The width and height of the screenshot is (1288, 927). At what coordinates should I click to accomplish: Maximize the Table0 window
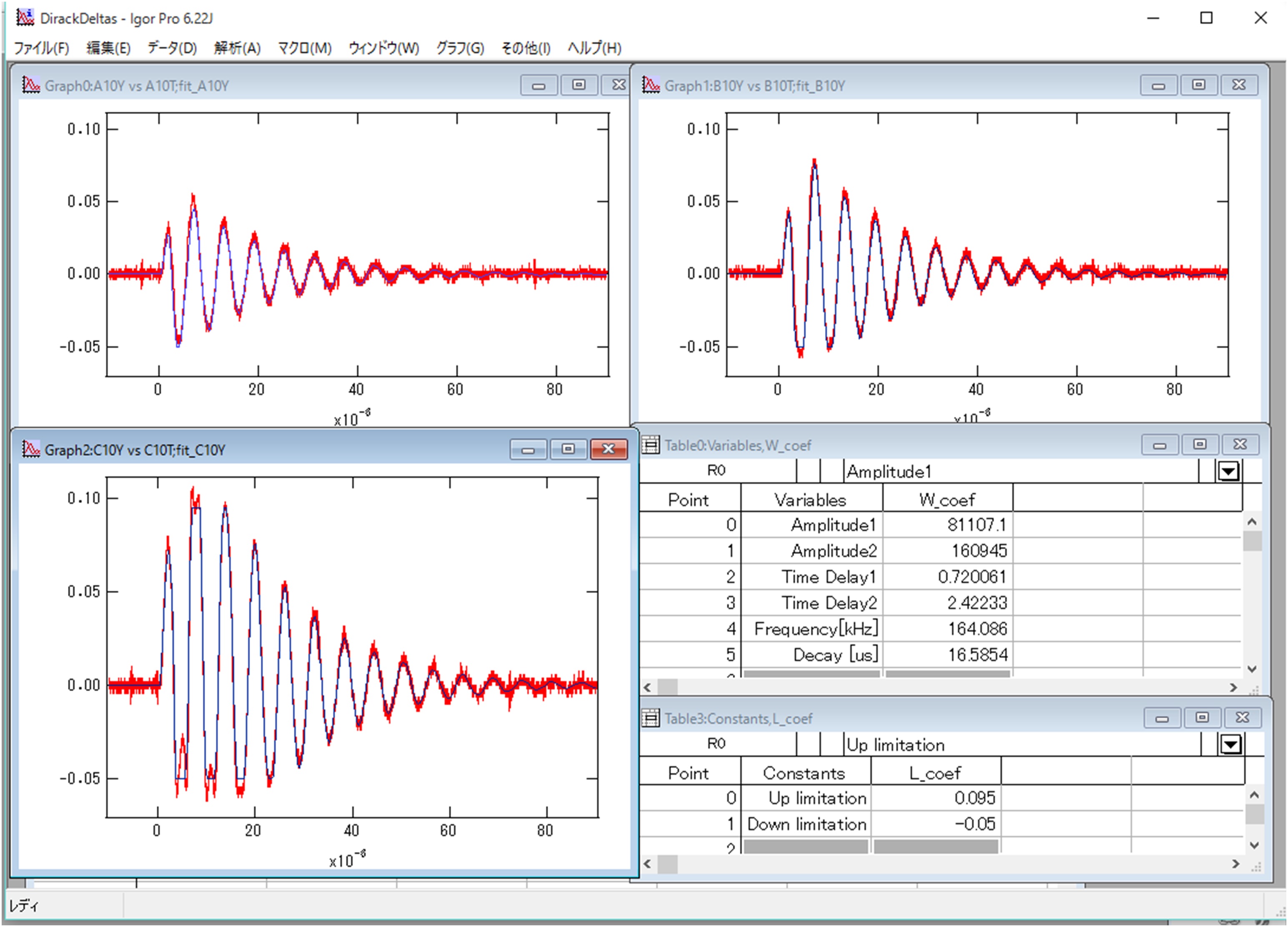(x=1200, y=445)
